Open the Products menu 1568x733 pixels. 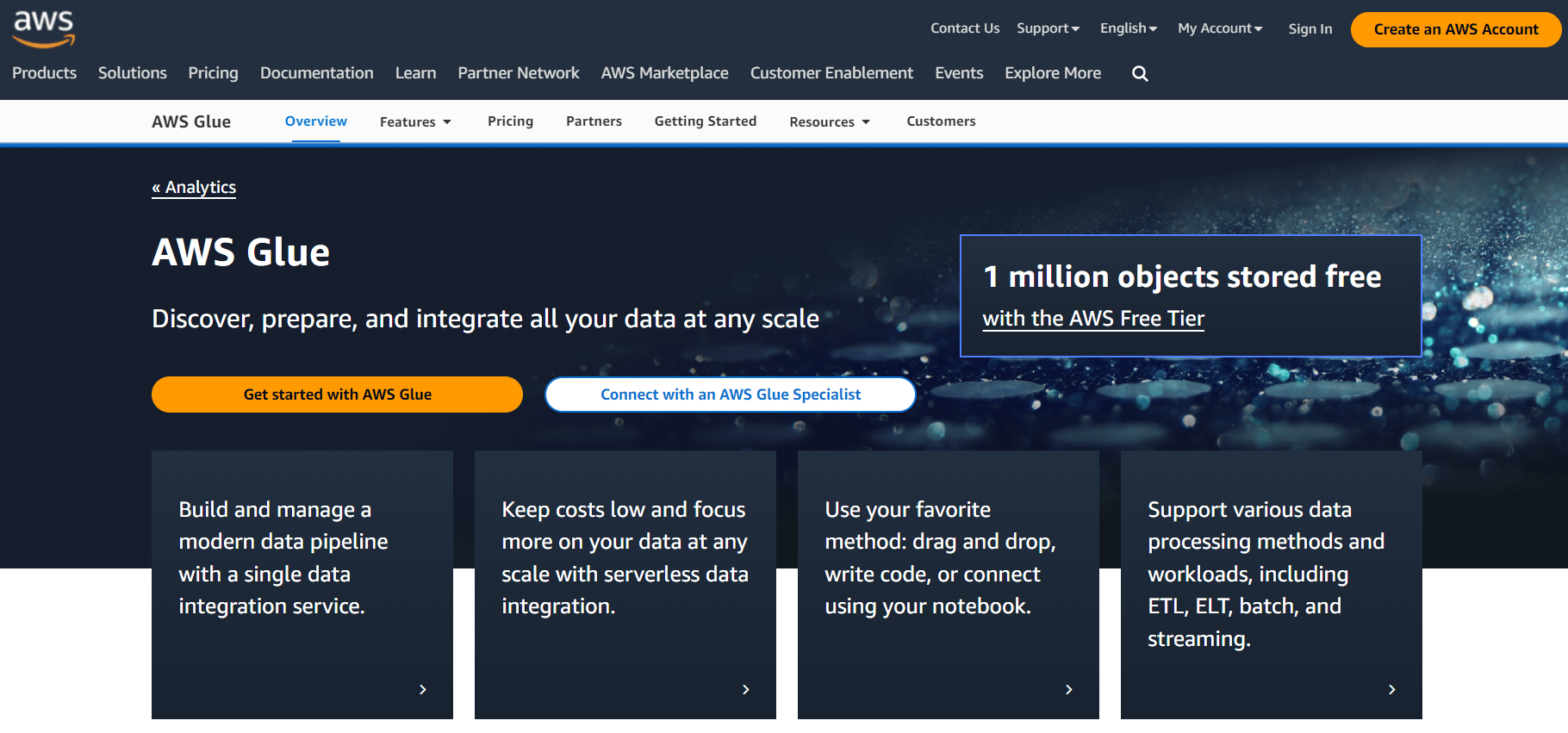pos(45,73)
